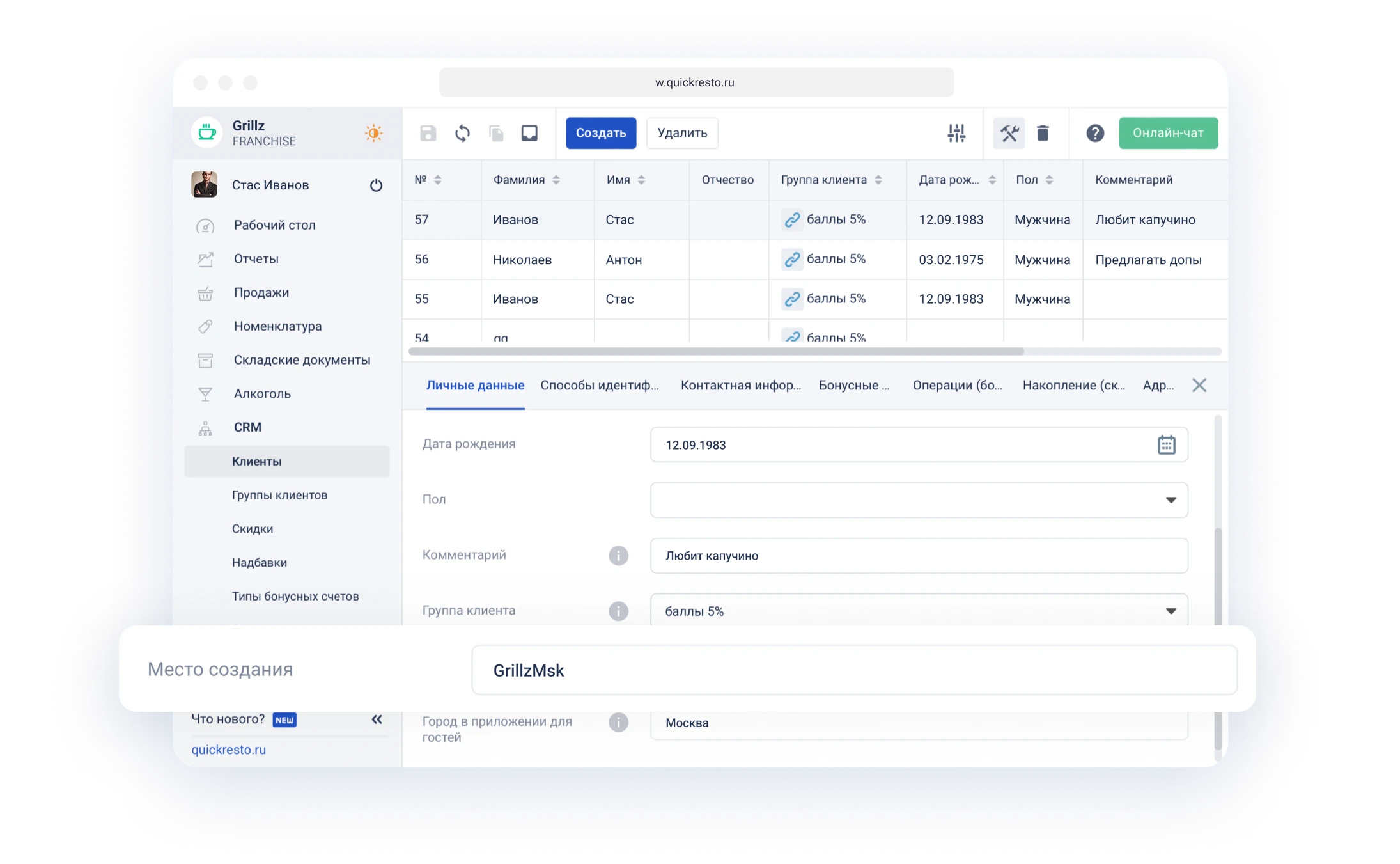Viewport: 1400px width, 864px height.
Task: Open help via the question mark icon
Action: 1095,133
